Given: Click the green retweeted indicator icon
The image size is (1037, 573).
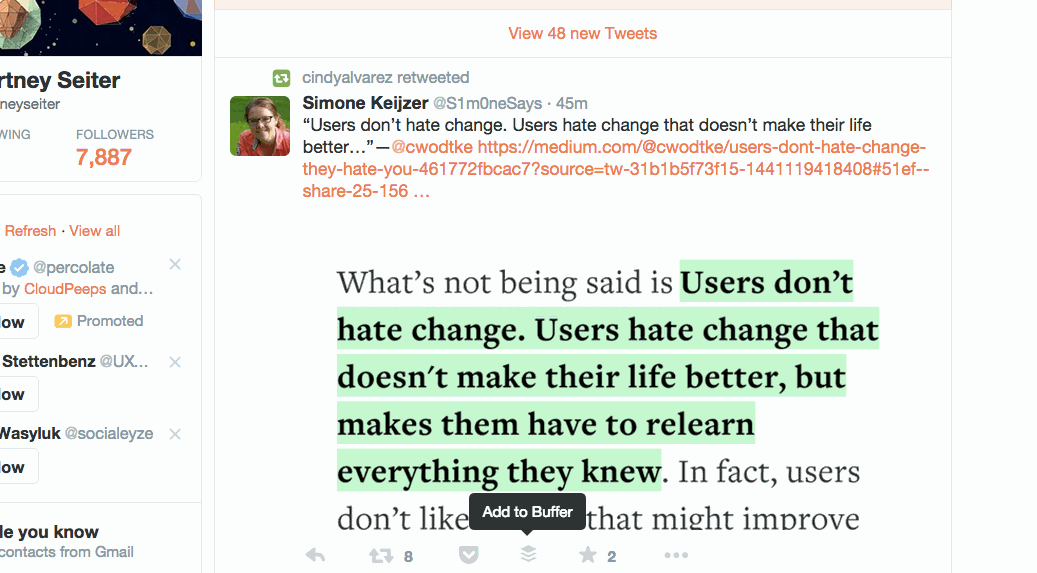Looking at the screenshot, I should click(x=281, y=78).
